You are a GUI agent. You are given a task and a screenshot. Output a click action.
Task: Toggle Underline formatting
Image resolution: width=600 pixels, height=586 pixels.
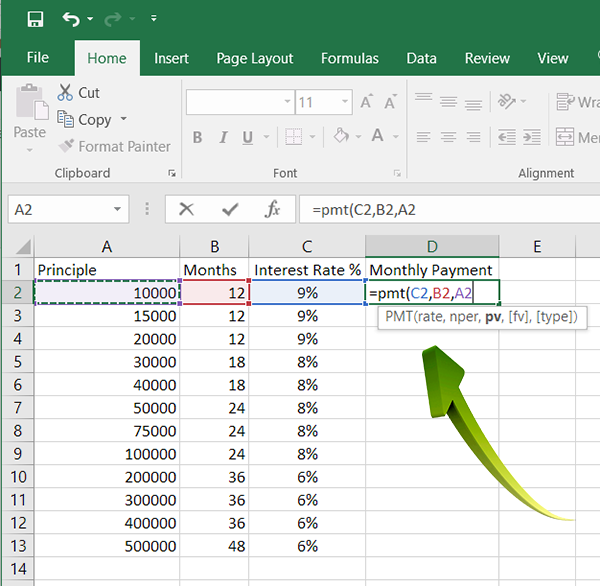point(248,137)
